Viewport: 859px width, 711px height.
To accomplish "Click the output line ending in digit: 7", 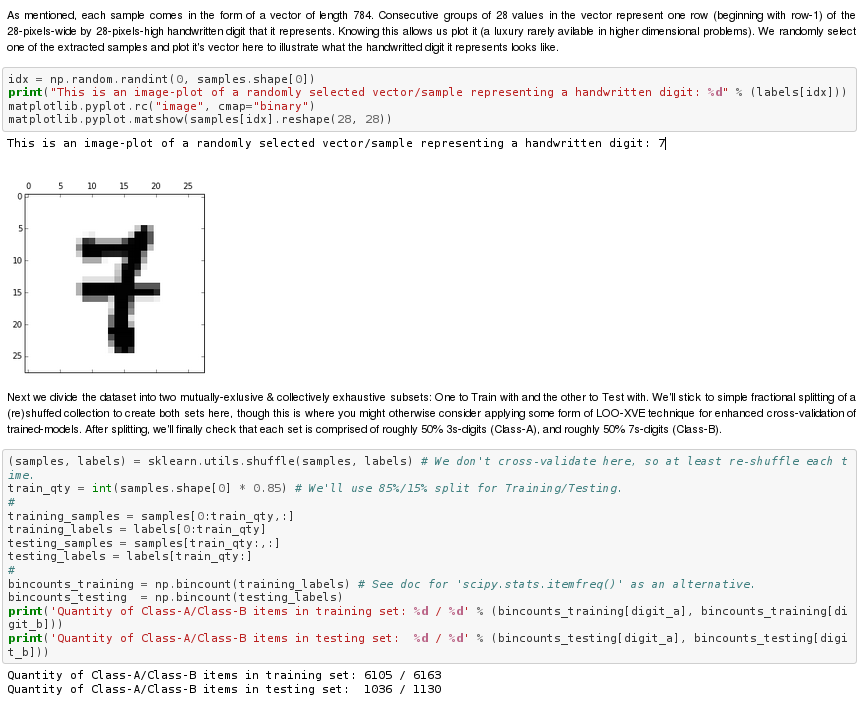I will pyautogui.click(x=336, y=144).
